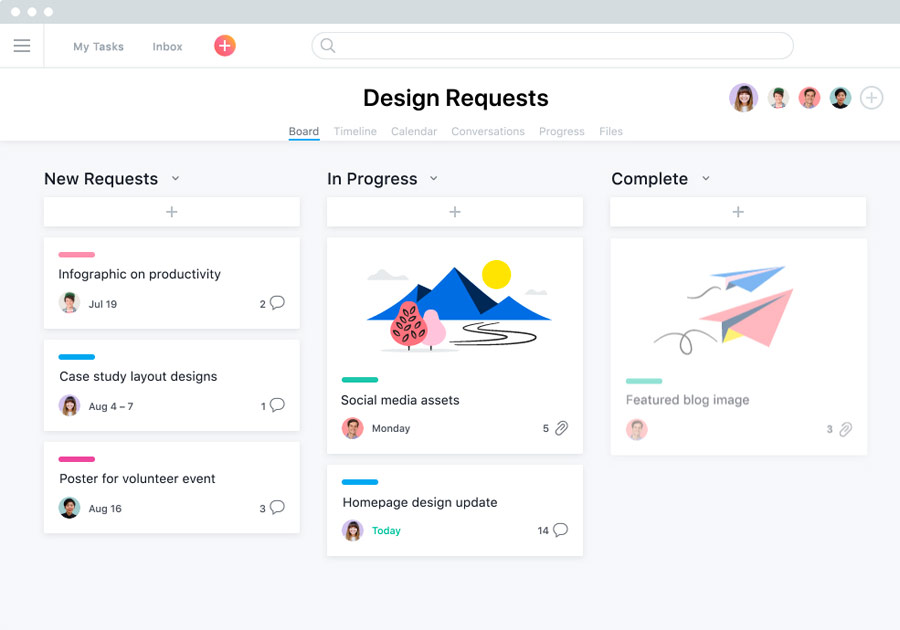Image resolution: width=900 pixels, height=630 pixels.
Task: Click the red plus quick-add button
Action: click(x=225, y=46)
